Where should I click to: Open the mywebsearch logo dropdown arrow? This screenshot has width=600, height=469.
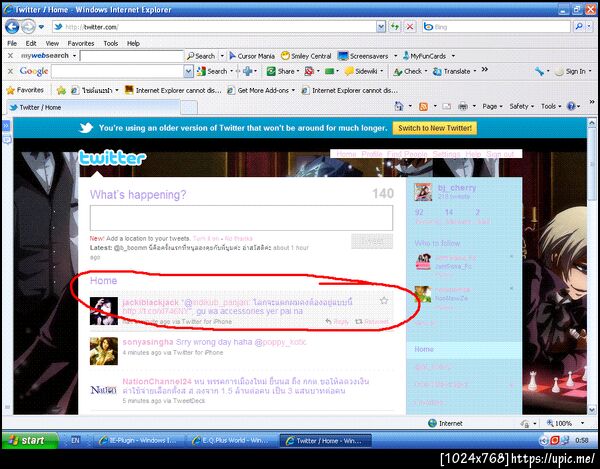(75, 56)
